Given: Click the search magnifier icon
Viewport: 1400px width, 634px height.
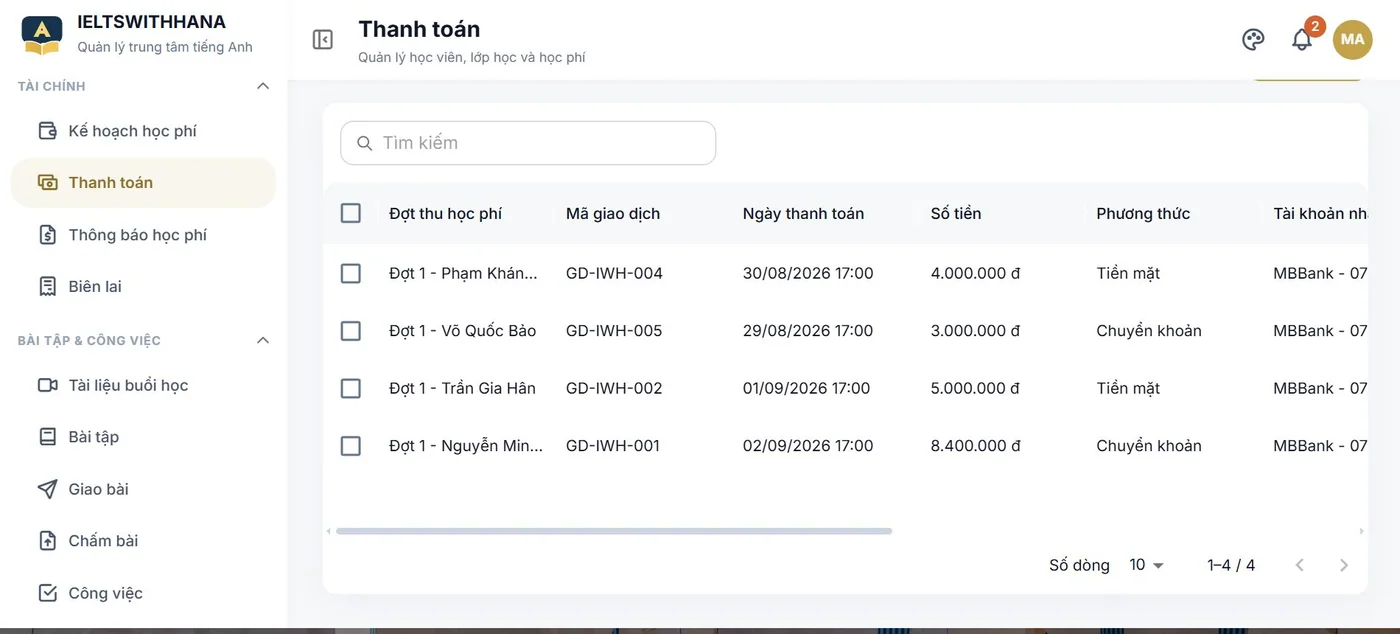Looking at the screenshot, I should (x=364, y=143).
